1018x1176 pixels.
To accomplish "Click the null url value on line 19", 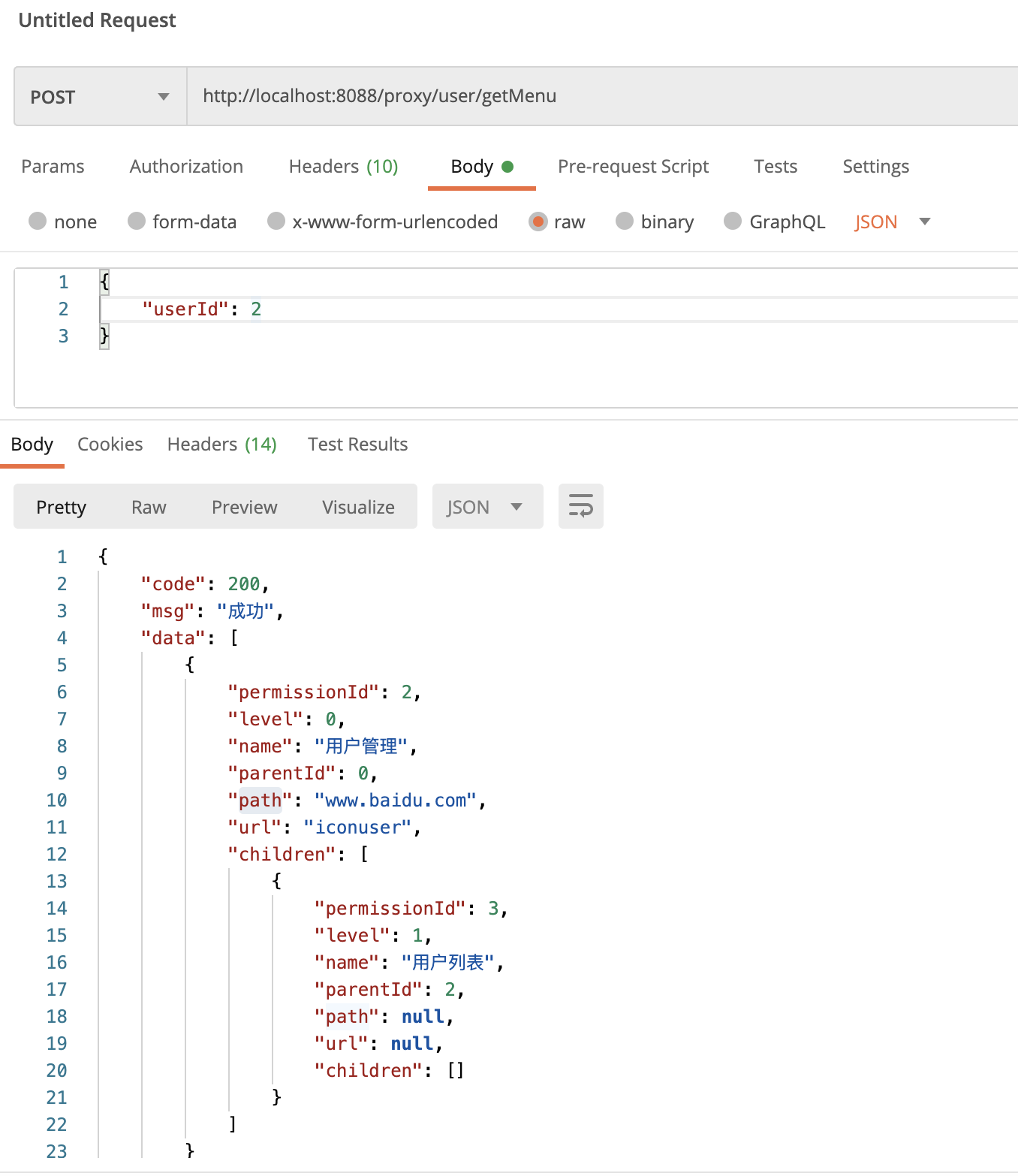I will [412, 1043].
